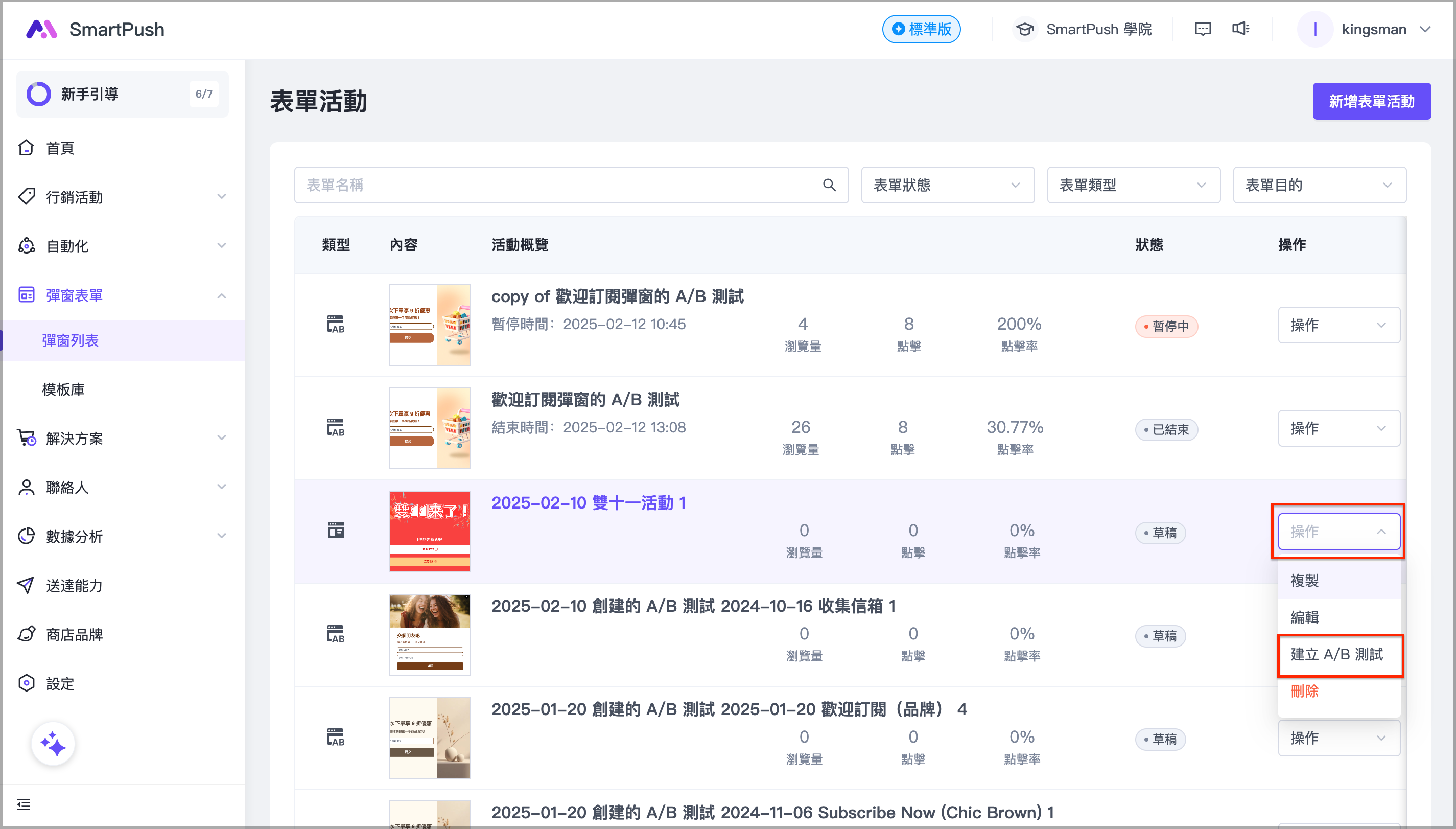Viewport: 1456px width, 829px height.
Task: Click the announcement megaphone icon
Action: tap(1240, 29)
